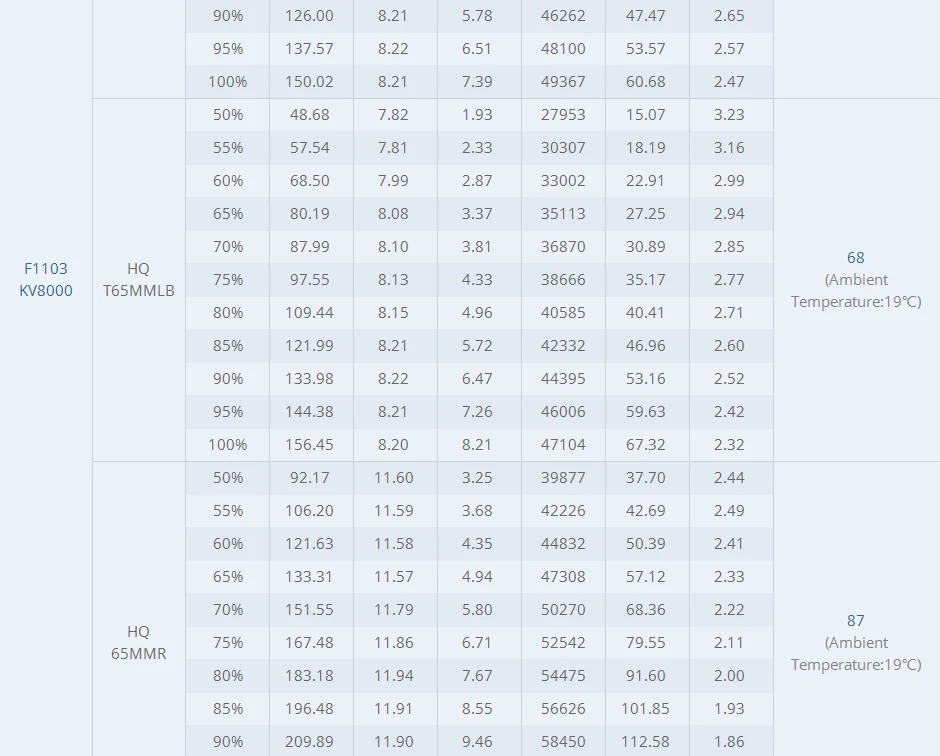Click power value 67.32
This screenshot has width=940, height=756.
click(646, 445)
